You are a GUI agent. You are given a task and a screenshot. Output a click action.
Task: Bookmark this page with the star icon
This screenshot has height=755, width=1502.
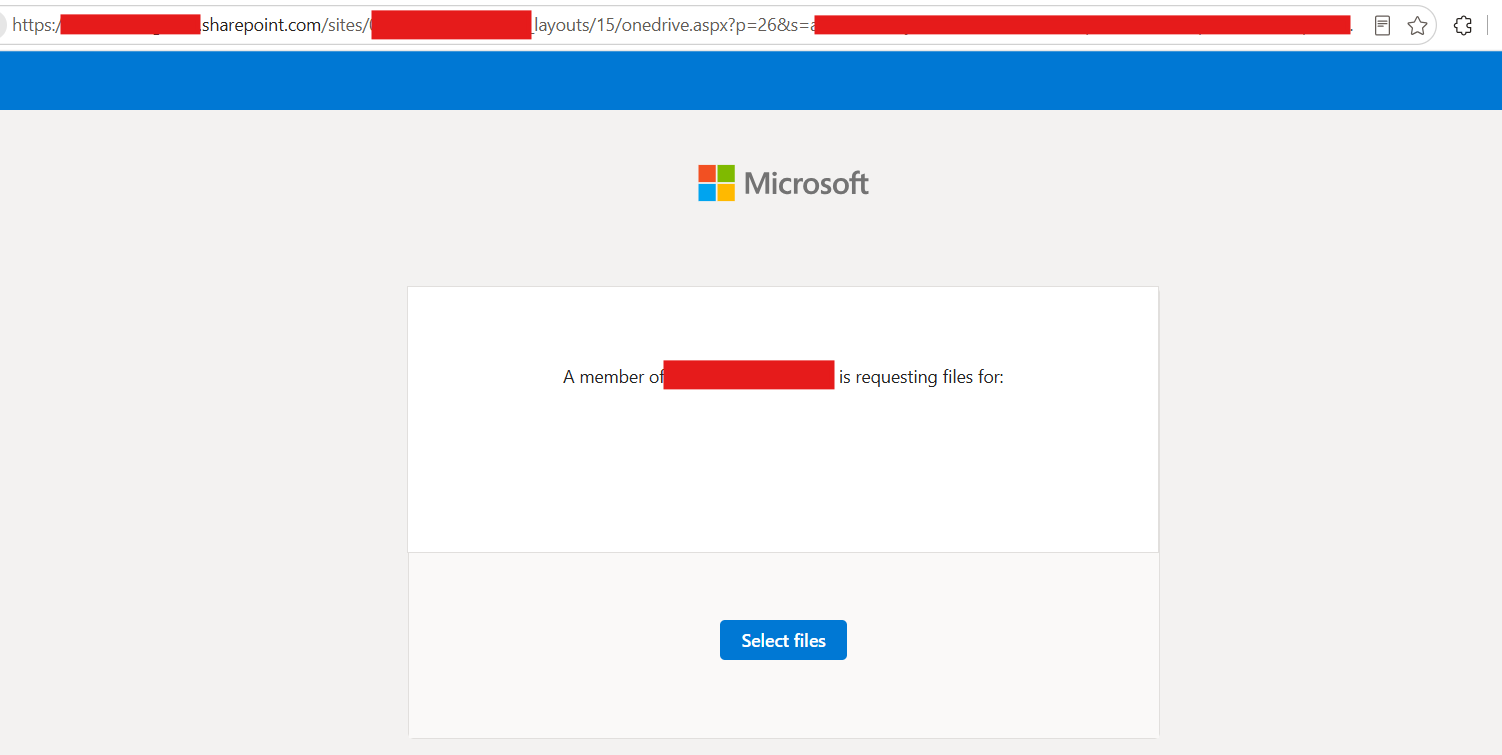(x=1417, y=26)
